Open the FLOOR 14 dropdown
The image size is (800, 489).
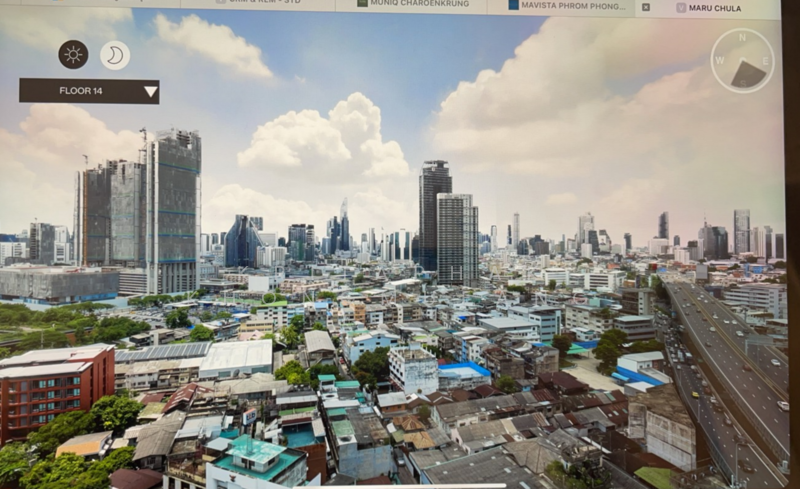pos(89,91)
